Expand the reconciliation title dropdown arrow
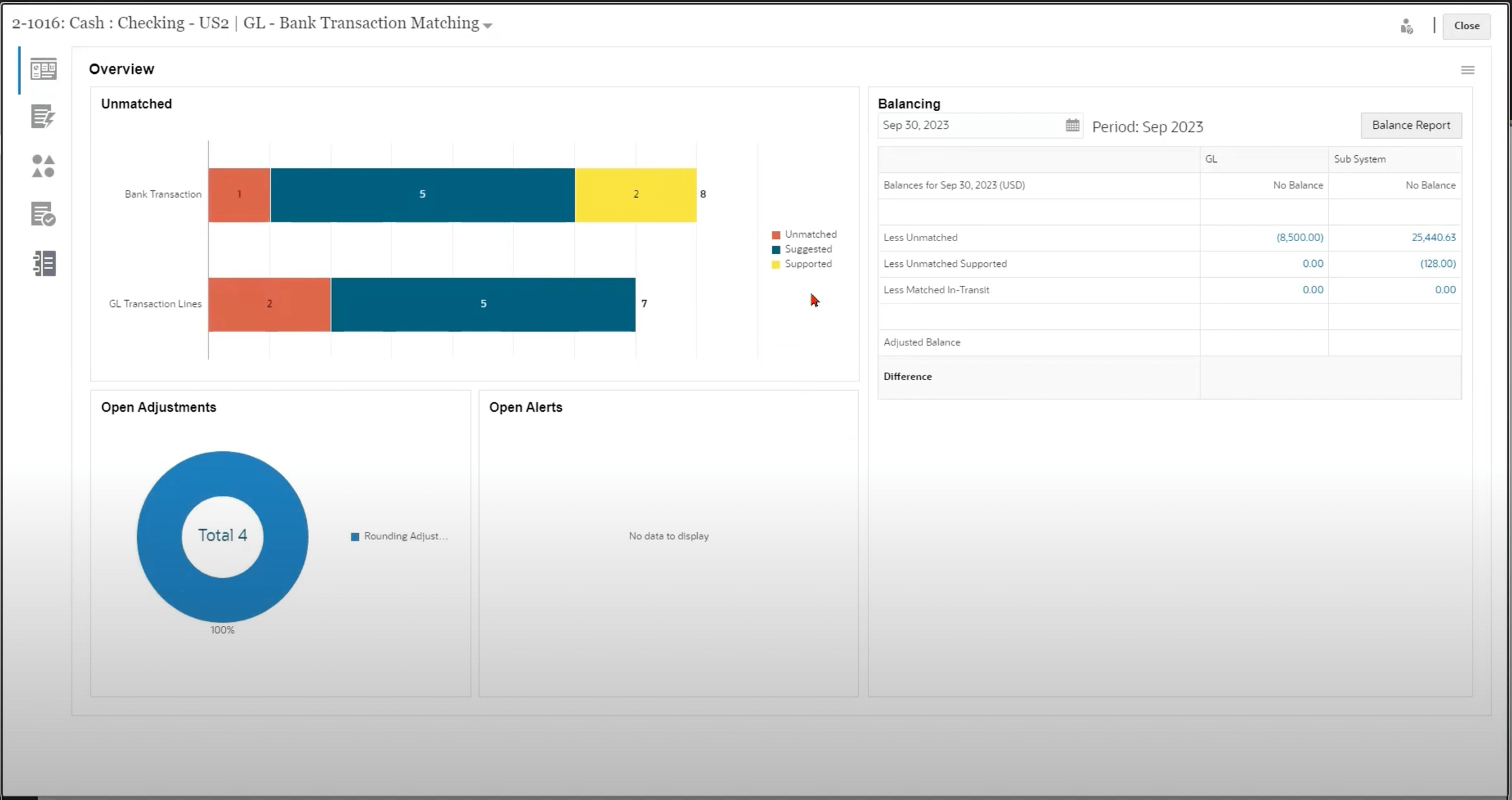 click(x=488, y=26)
